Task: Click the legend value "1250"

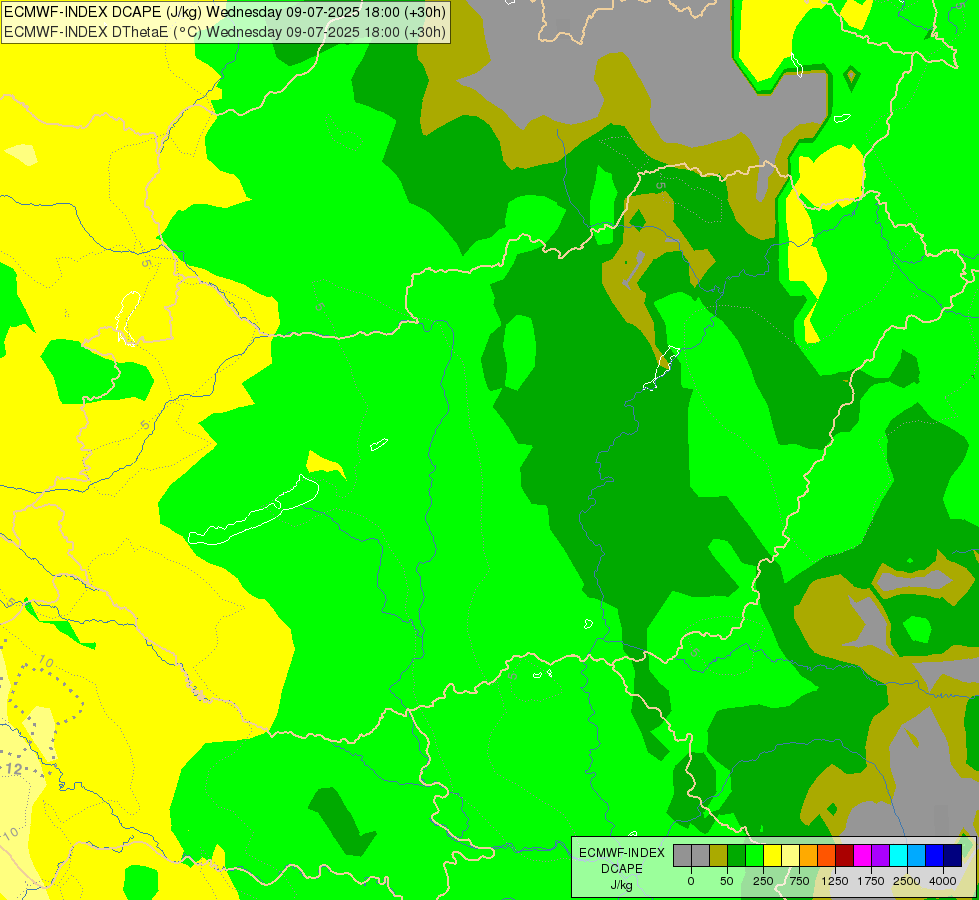Action: point(835,881)
